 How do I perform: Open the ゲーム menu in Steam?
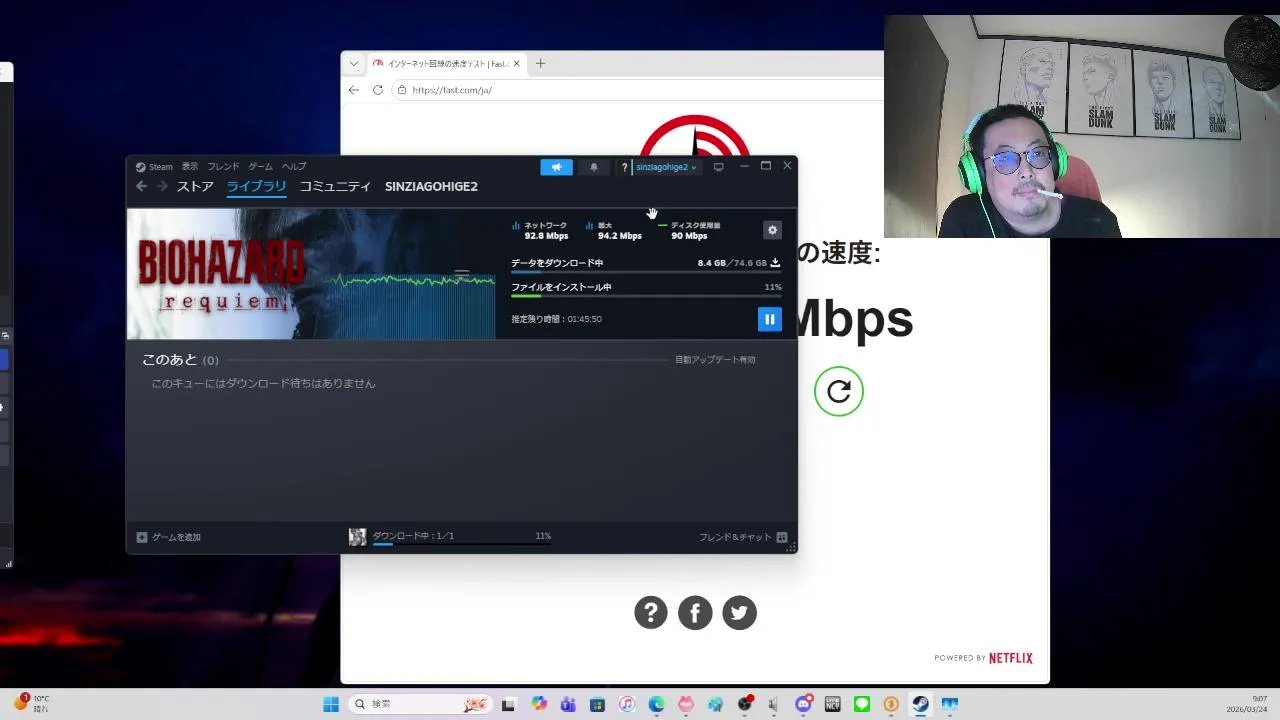[261, 167]
